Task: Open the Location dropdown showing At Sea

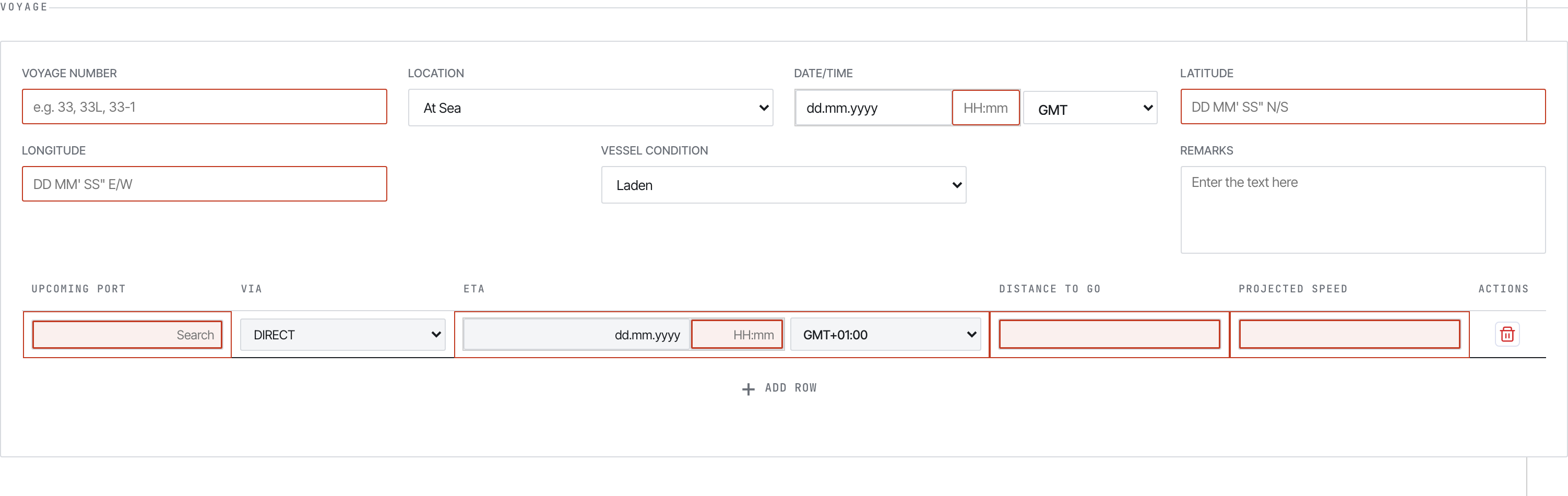Action: coord(590,108)
